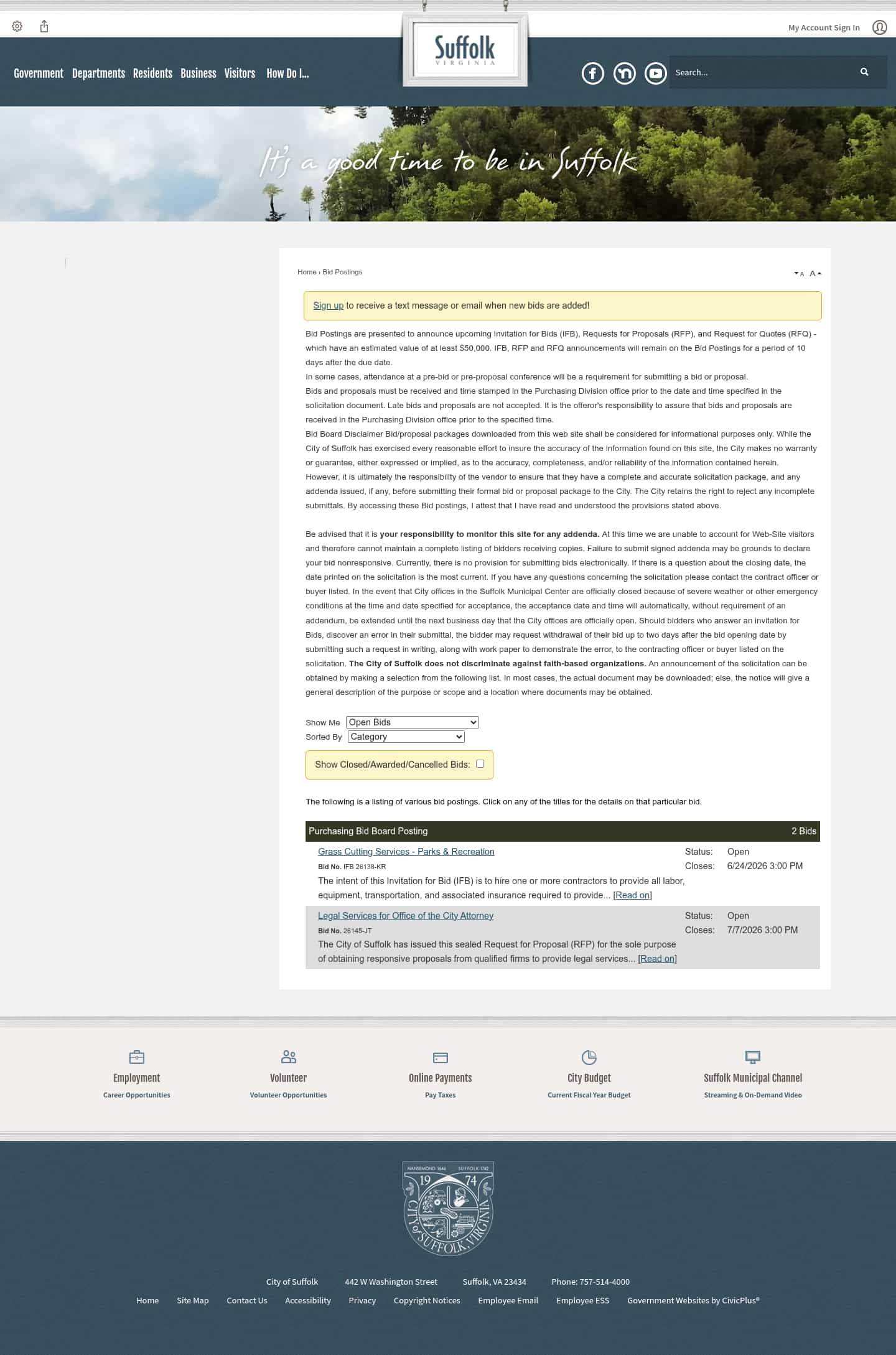
Task: Open the Sorted By Category dropdown
Action: pyautogui.click(x=406, y=737)
